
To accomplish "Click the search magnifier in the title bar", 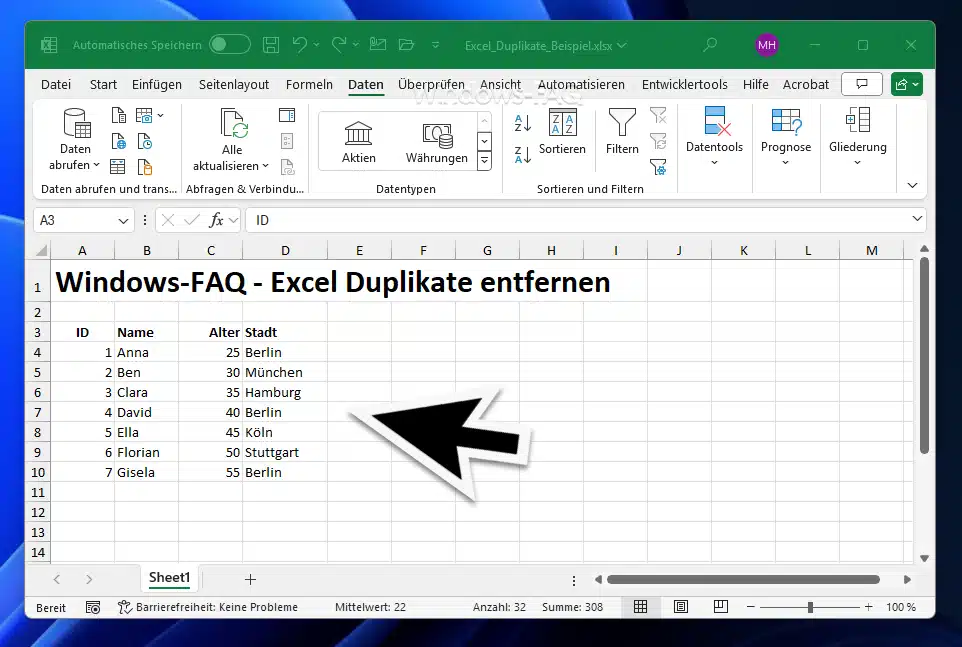I will coord(710,45).
